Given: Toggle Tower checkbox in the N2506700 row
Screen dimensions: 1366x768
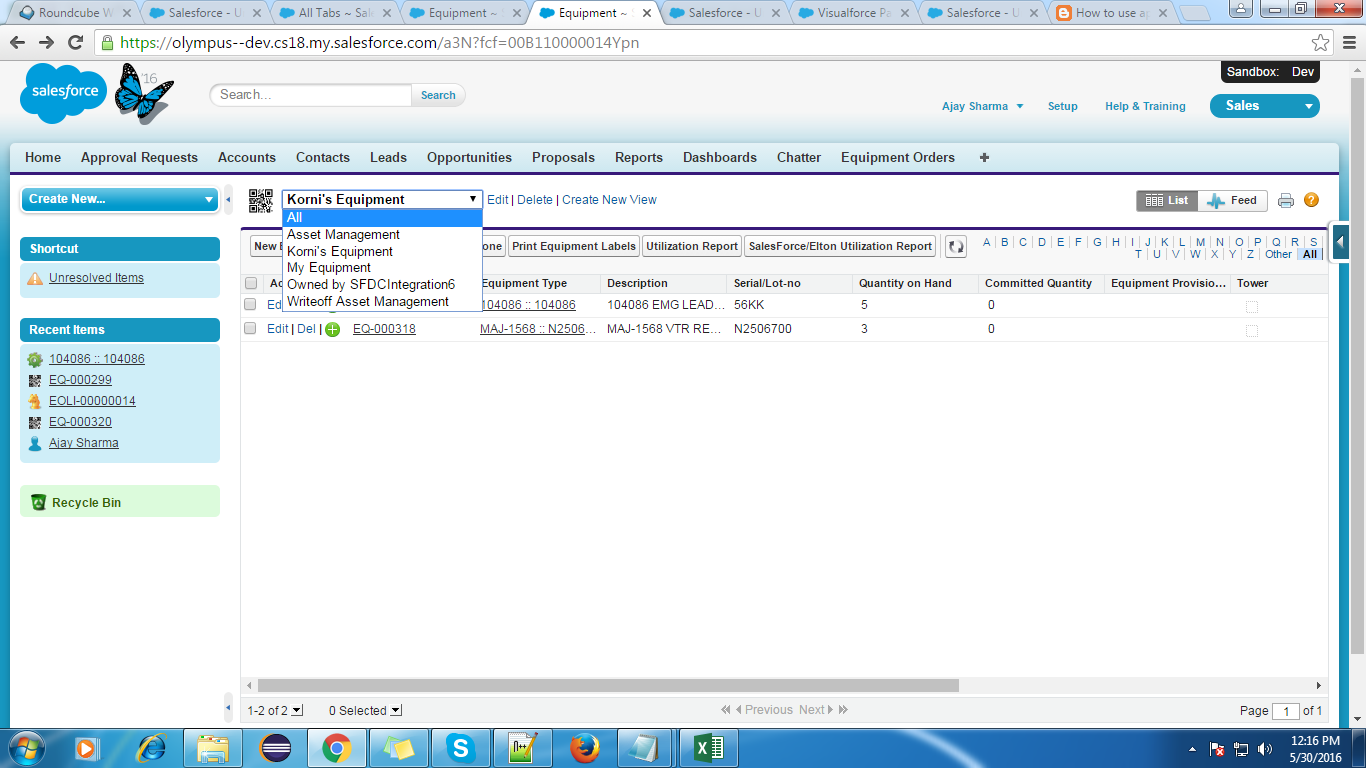Looking at the screenshot, I should 1252,330.
